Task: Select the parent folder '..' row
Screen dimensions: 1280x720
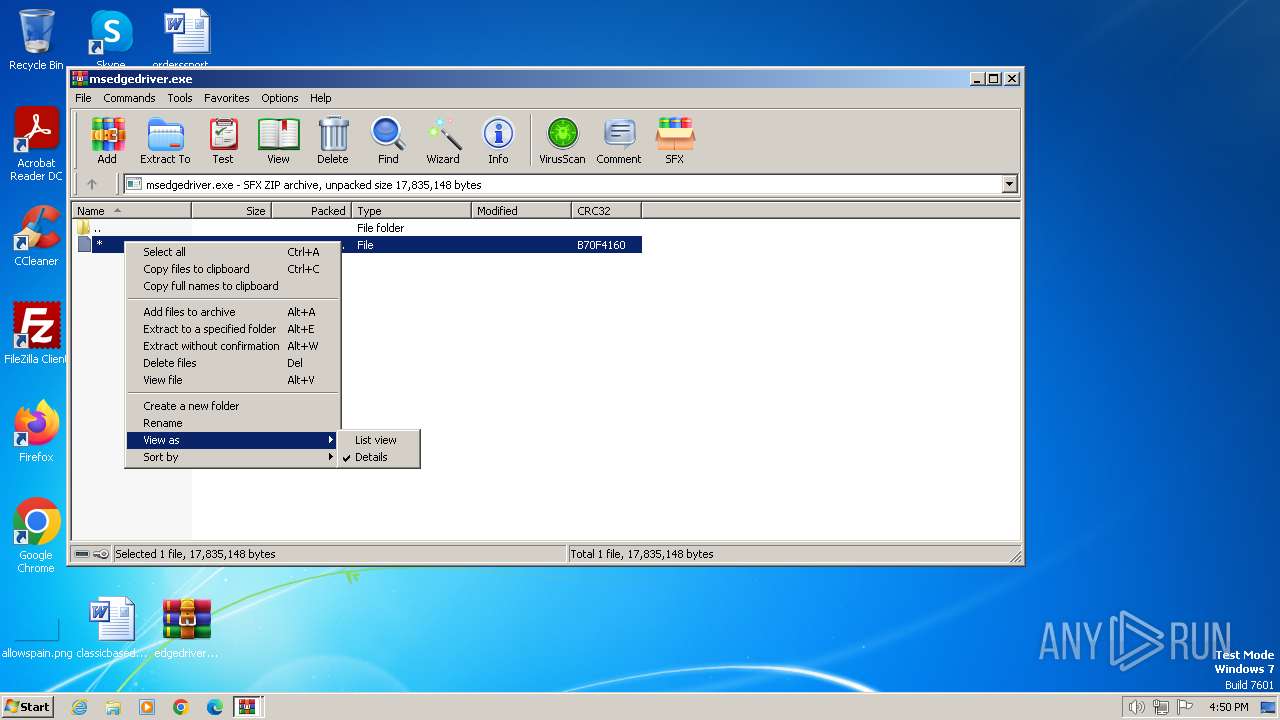Action: (x=358, y=228)
